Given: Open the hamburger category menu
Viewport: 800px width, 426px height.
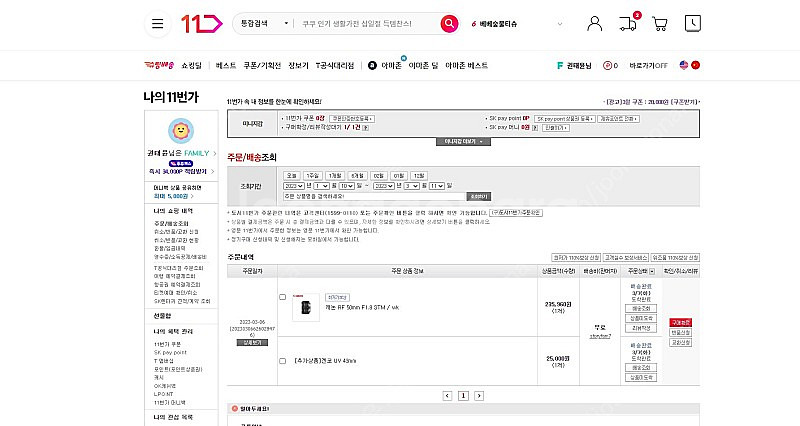Looking at the screenshot, I should pos(158,23).
